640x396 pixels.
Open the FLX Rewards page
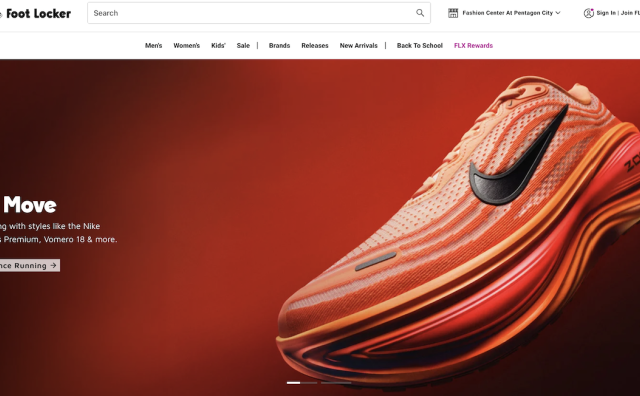tap(473, 46)
